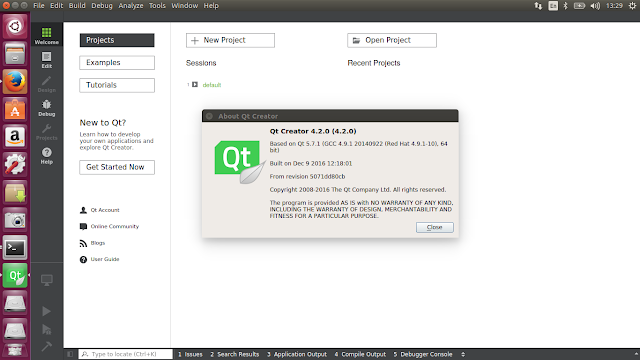The image size is (640, 360).
Task: Show the Application Output pane
Action: pos(297,354)
